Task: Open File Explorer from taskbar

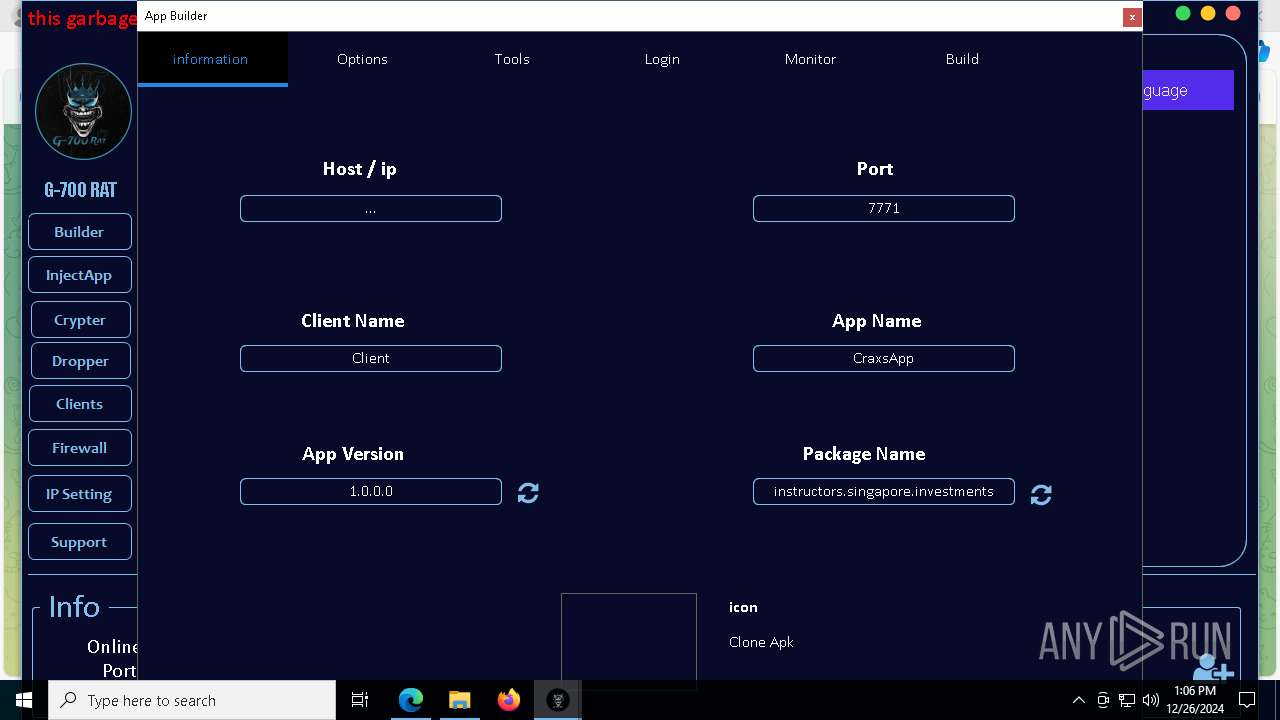Action: pos(459,700)
